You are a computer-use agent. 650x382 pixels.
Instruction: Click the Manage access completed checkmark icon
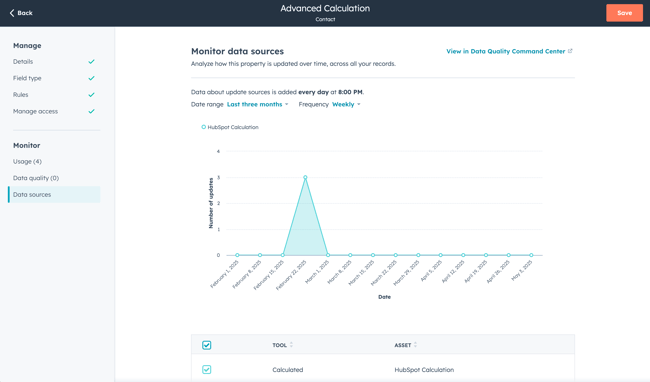[92, 111]
